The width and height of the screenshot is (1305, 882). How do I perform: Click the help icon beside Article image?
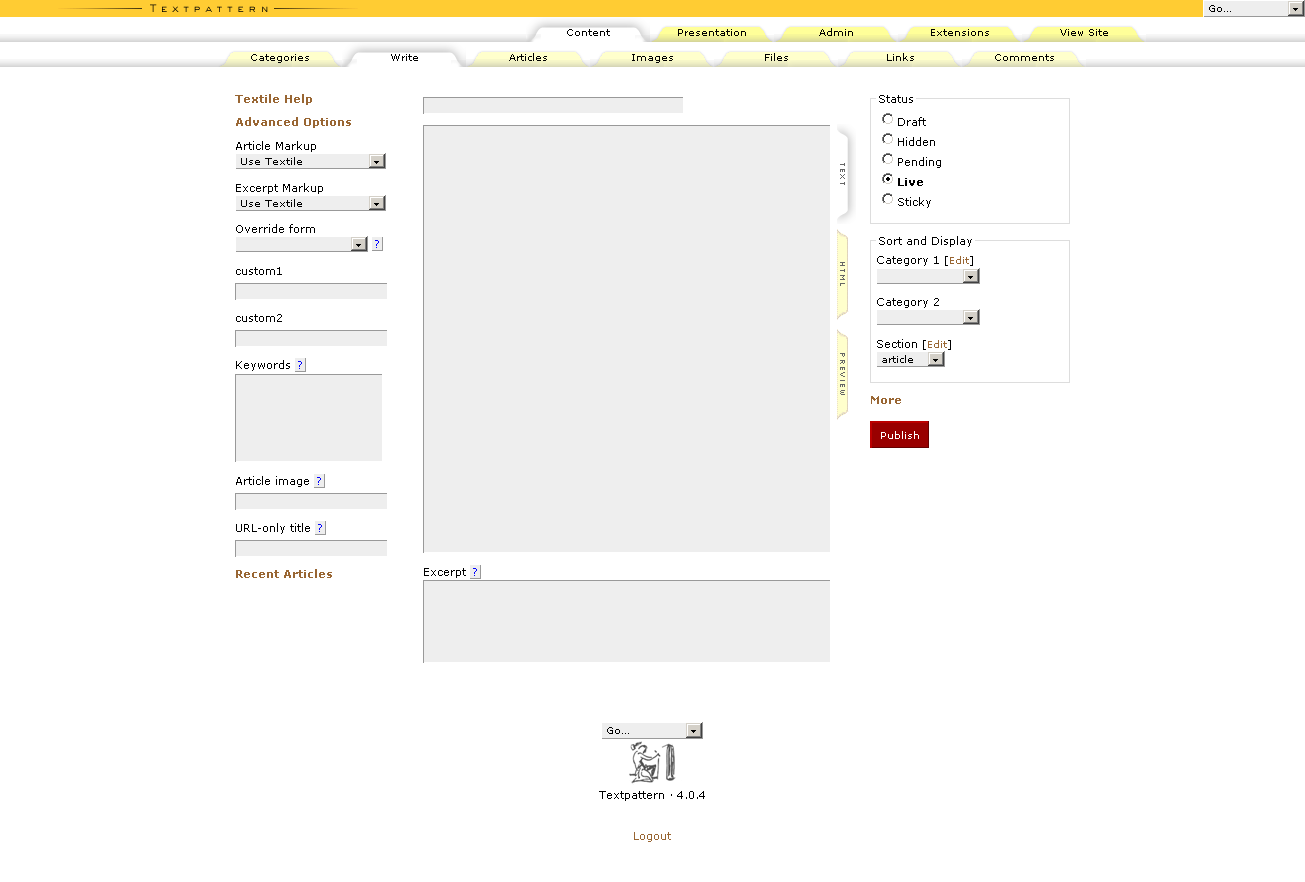[x=319, y=481]
